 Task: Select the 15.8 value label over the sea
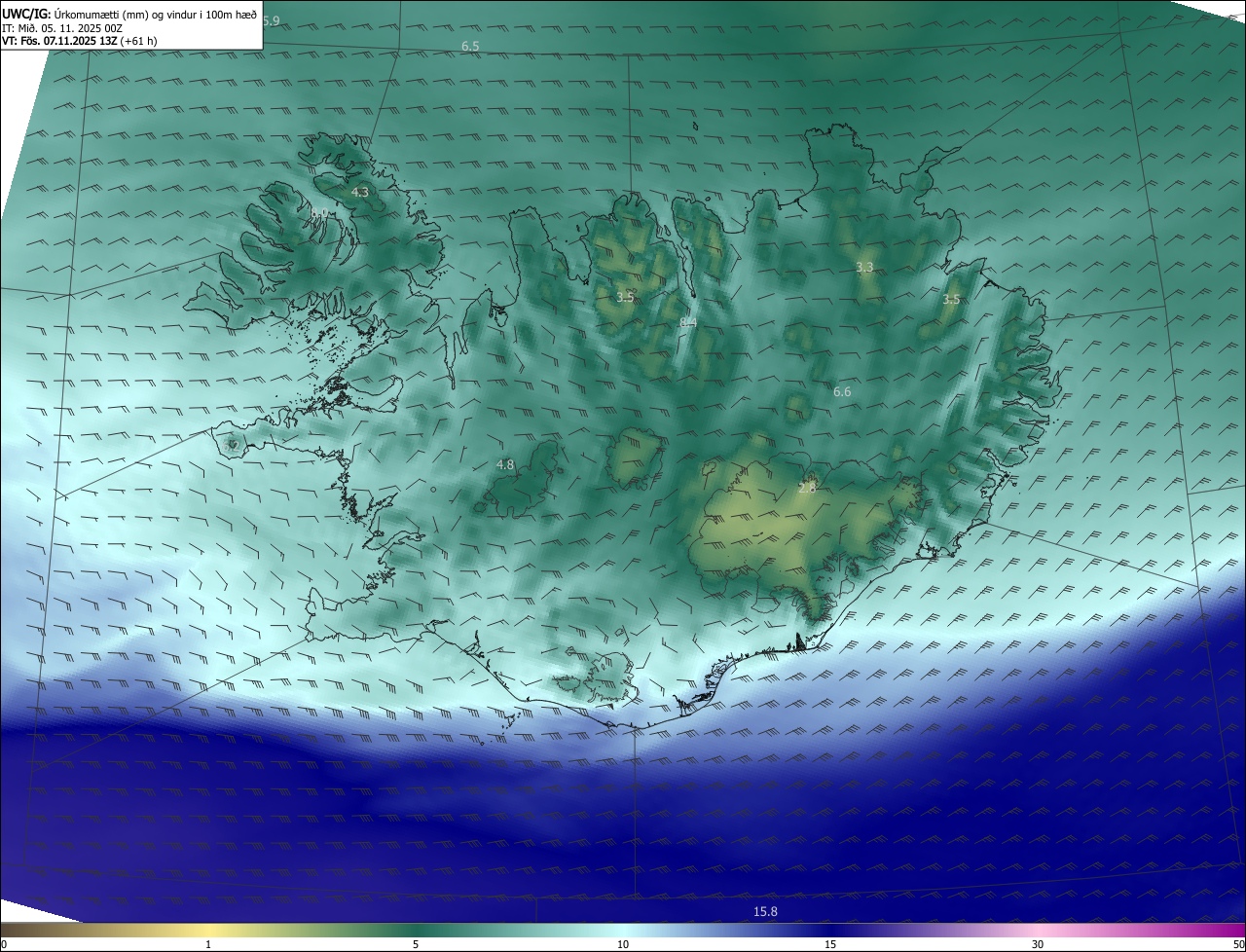[766, 911]
